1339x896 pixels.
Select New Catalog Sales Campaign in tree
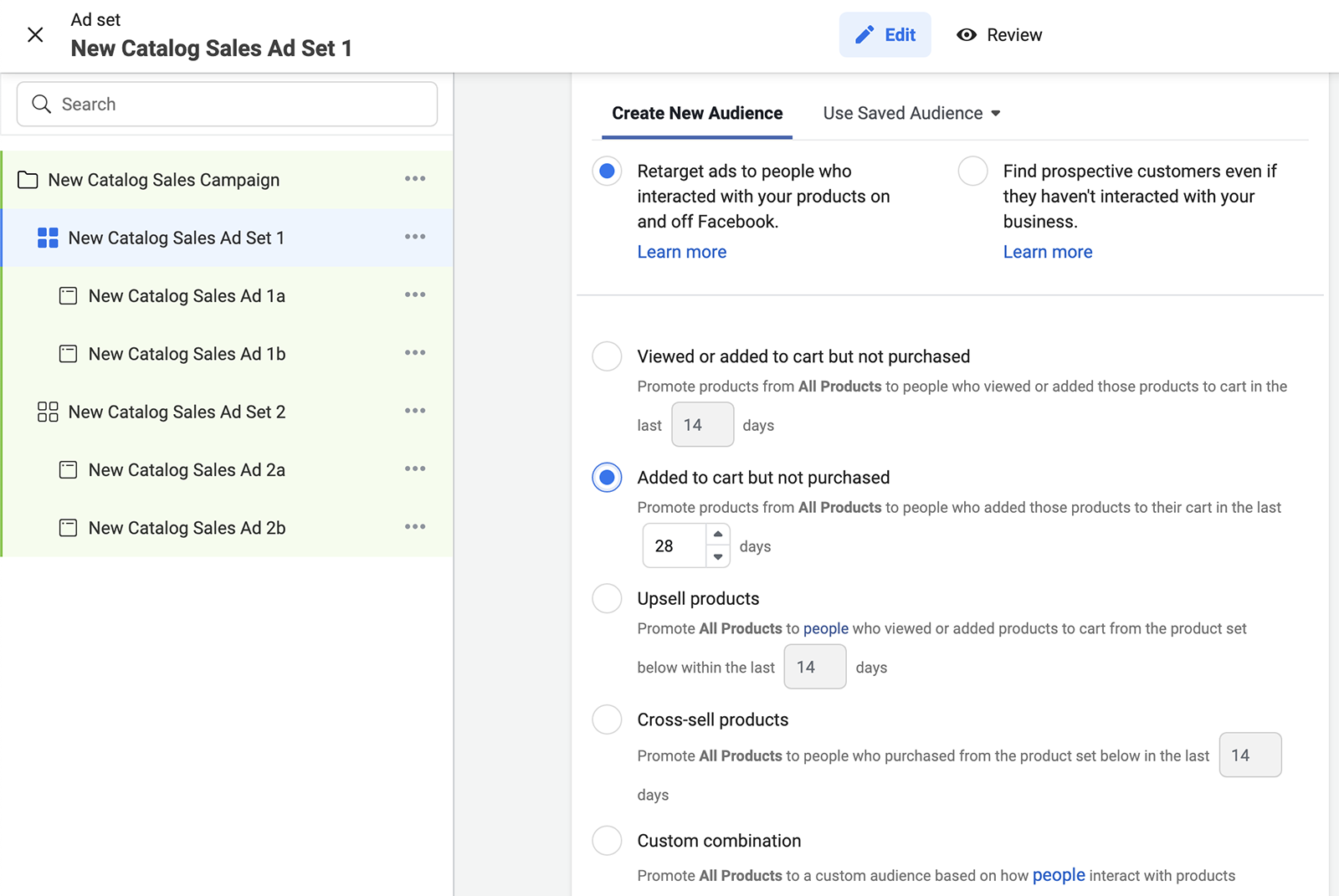pyautogui.click(x=228, y=180)
